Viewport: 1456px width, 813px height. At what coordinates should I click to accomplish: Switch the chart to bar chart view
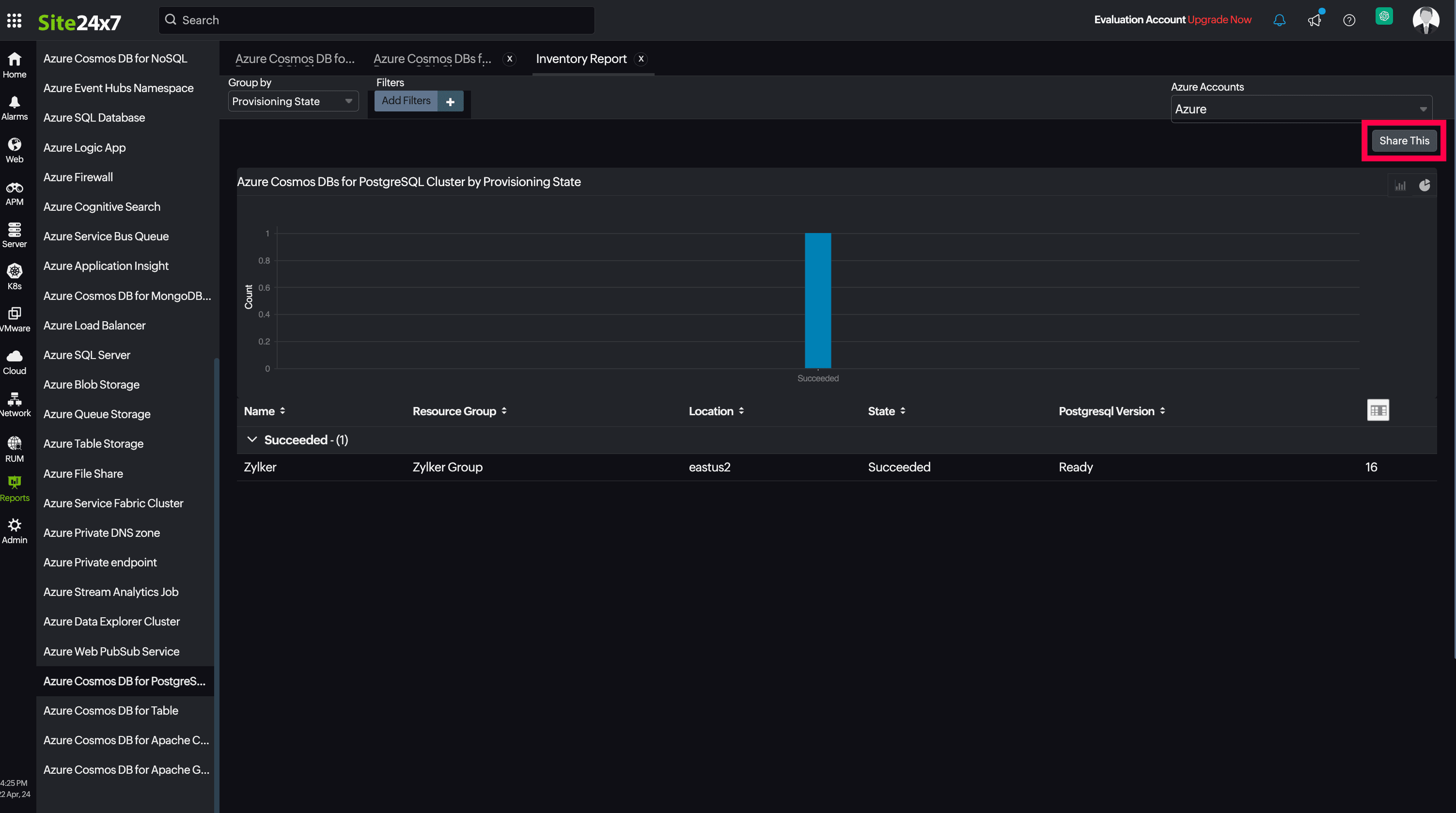[x=1400, y=185]
